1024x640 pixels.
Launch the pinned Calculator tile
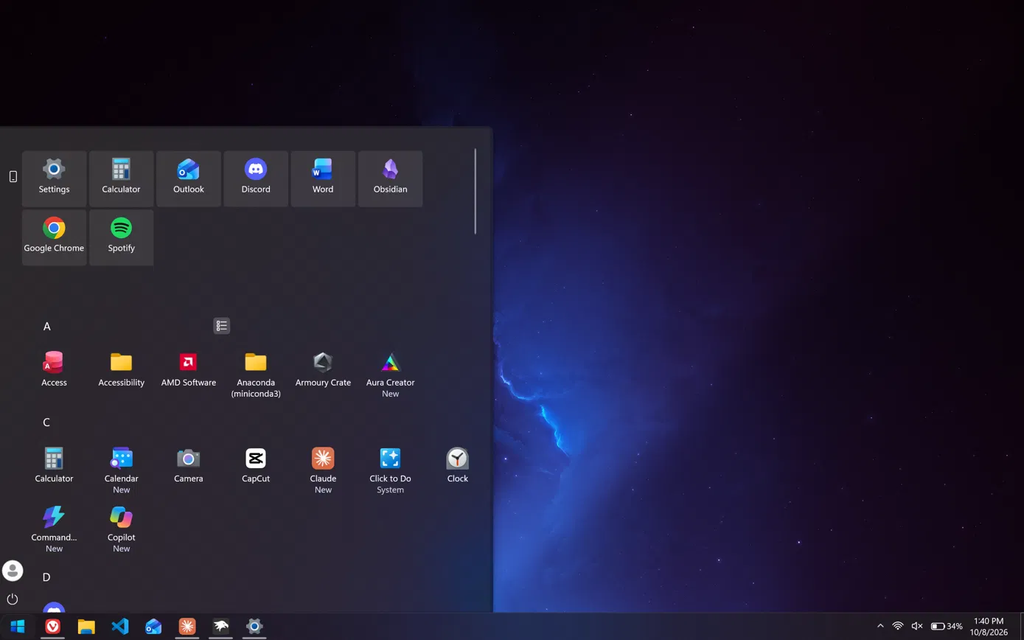tap(121, 178)
